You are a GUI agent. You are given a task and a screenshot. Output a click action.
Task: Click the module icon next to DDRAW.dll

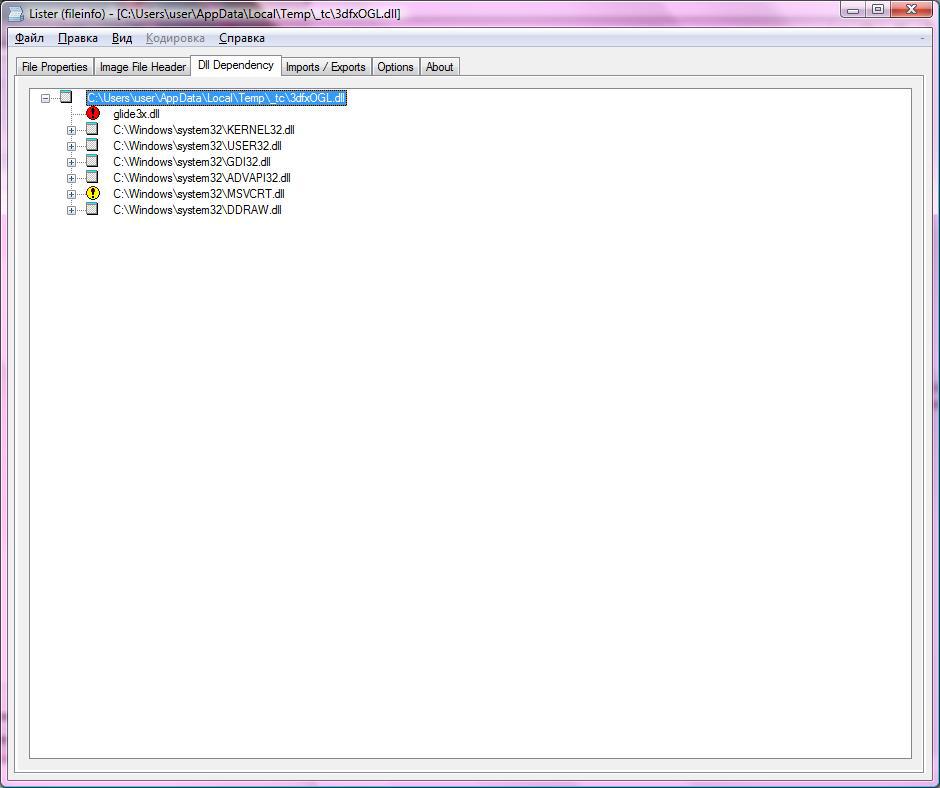[x=92, y=209]
